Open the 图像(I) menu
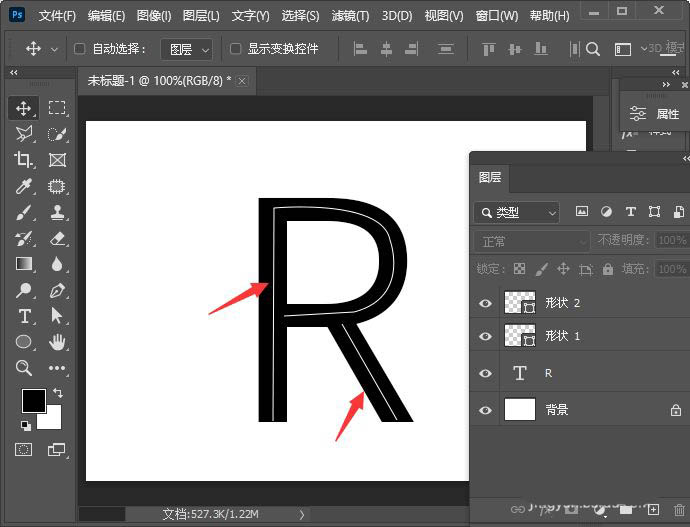 coord(154,16)
